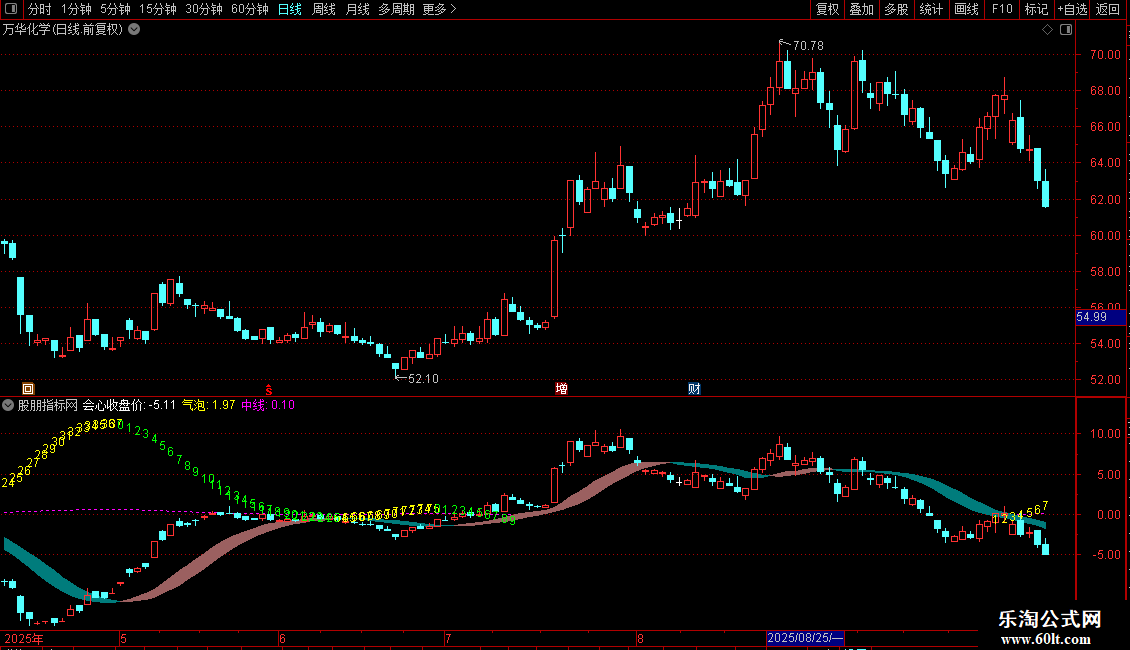Add stock via +自选 button
The image size is (1130, 650).
tap(1072, 9)
